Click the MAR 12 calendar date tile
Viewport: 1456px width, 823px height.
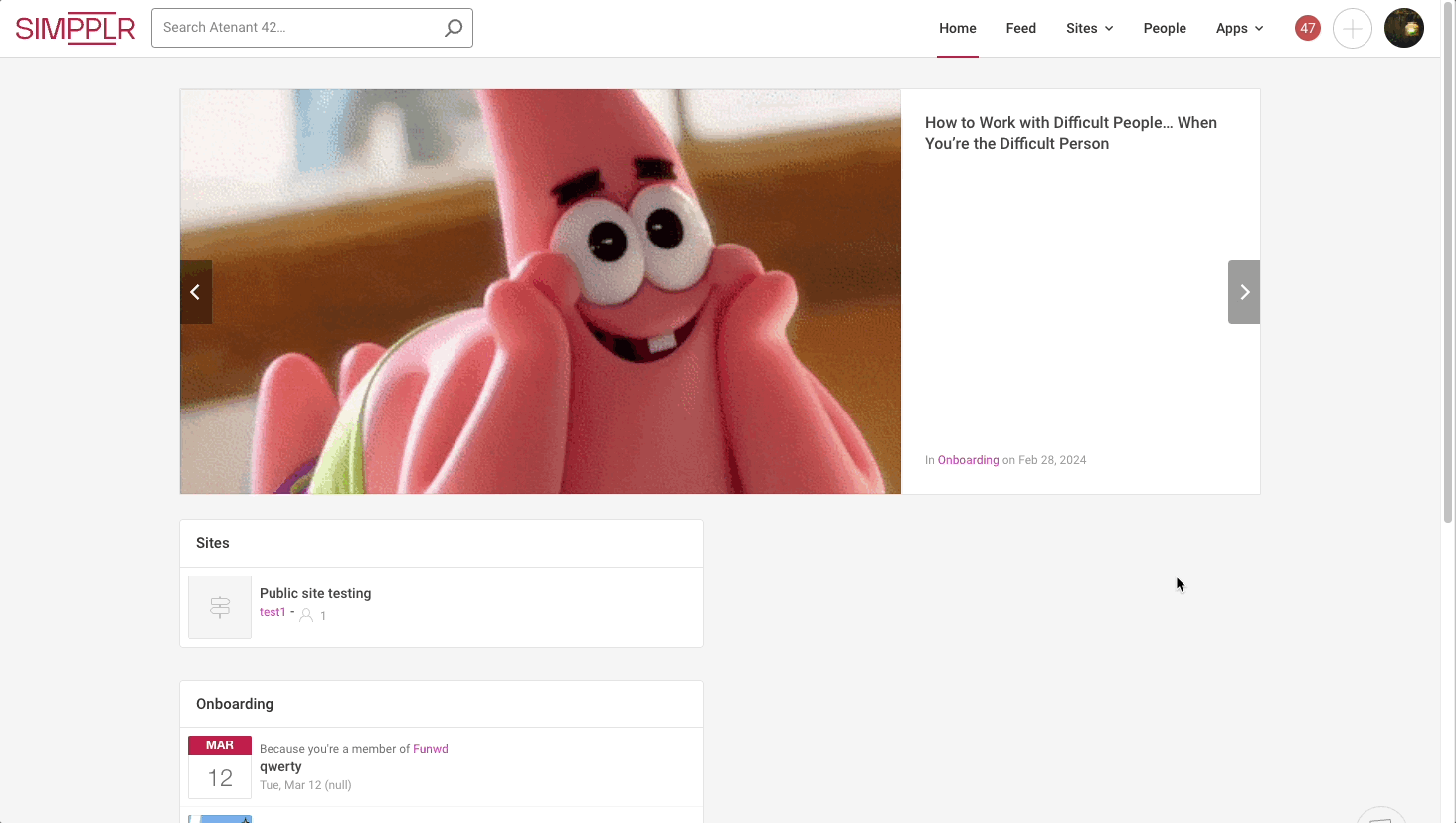(x=219, y=765)
